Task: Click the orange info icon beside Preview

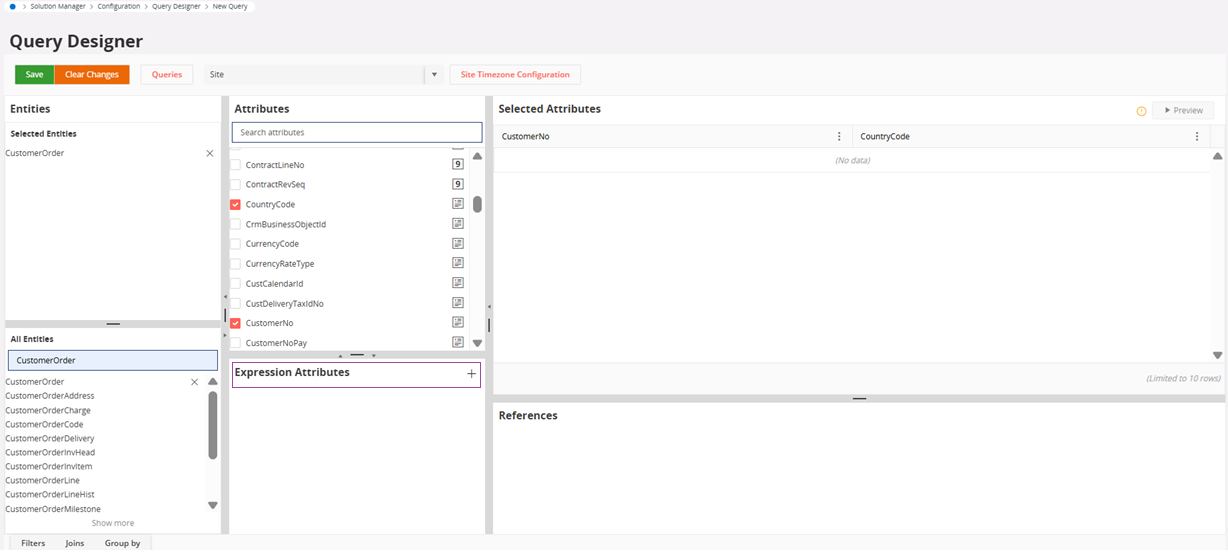Action: [1141, 111]
